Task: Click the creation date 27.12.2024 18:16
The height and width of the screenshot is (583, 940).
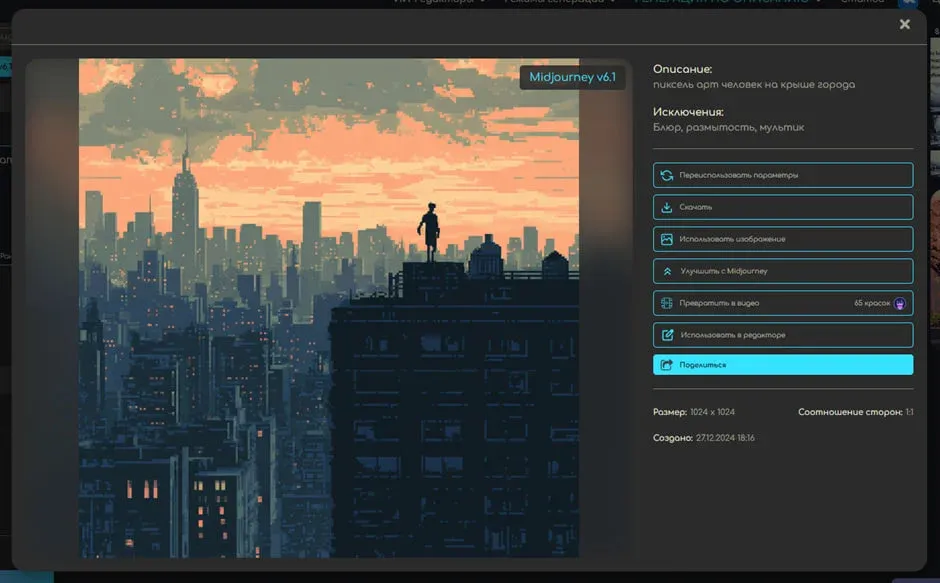Action: pyautogui.click(x=725, y=438)
